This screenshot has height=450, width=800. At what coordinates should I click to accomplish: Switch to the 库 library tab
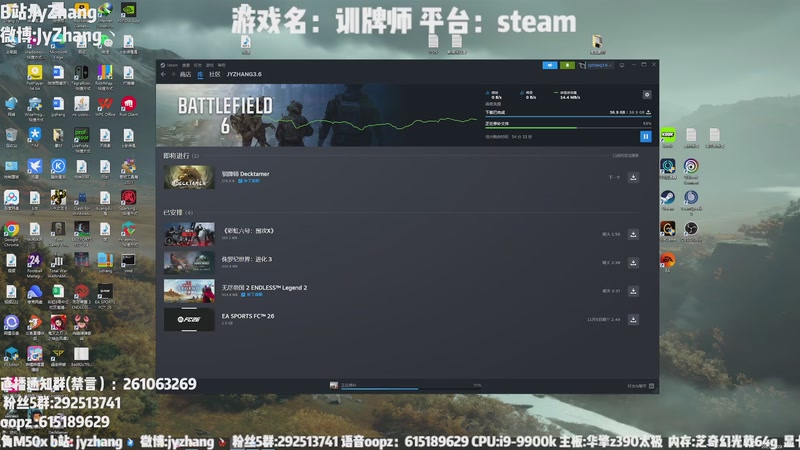coord(200,74)
